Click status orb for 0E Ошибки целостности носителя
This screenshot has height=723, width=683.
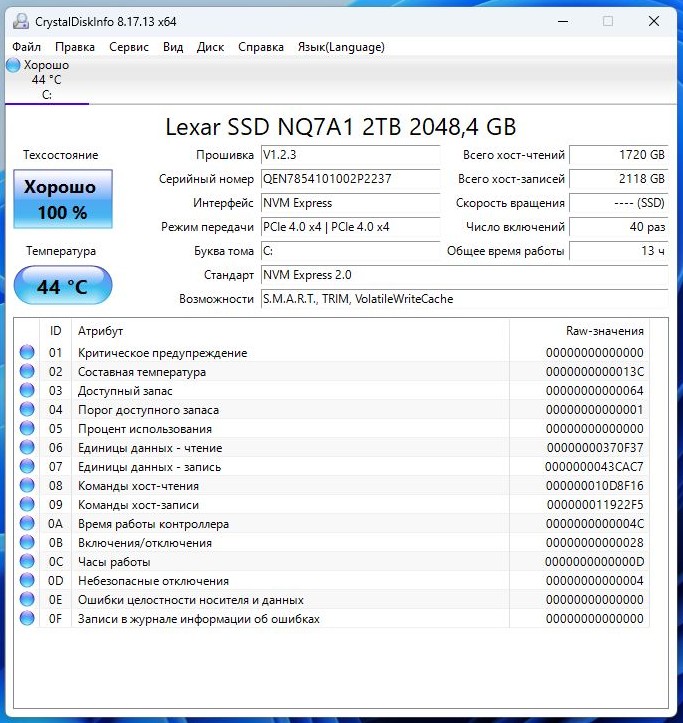pos(27,599)
